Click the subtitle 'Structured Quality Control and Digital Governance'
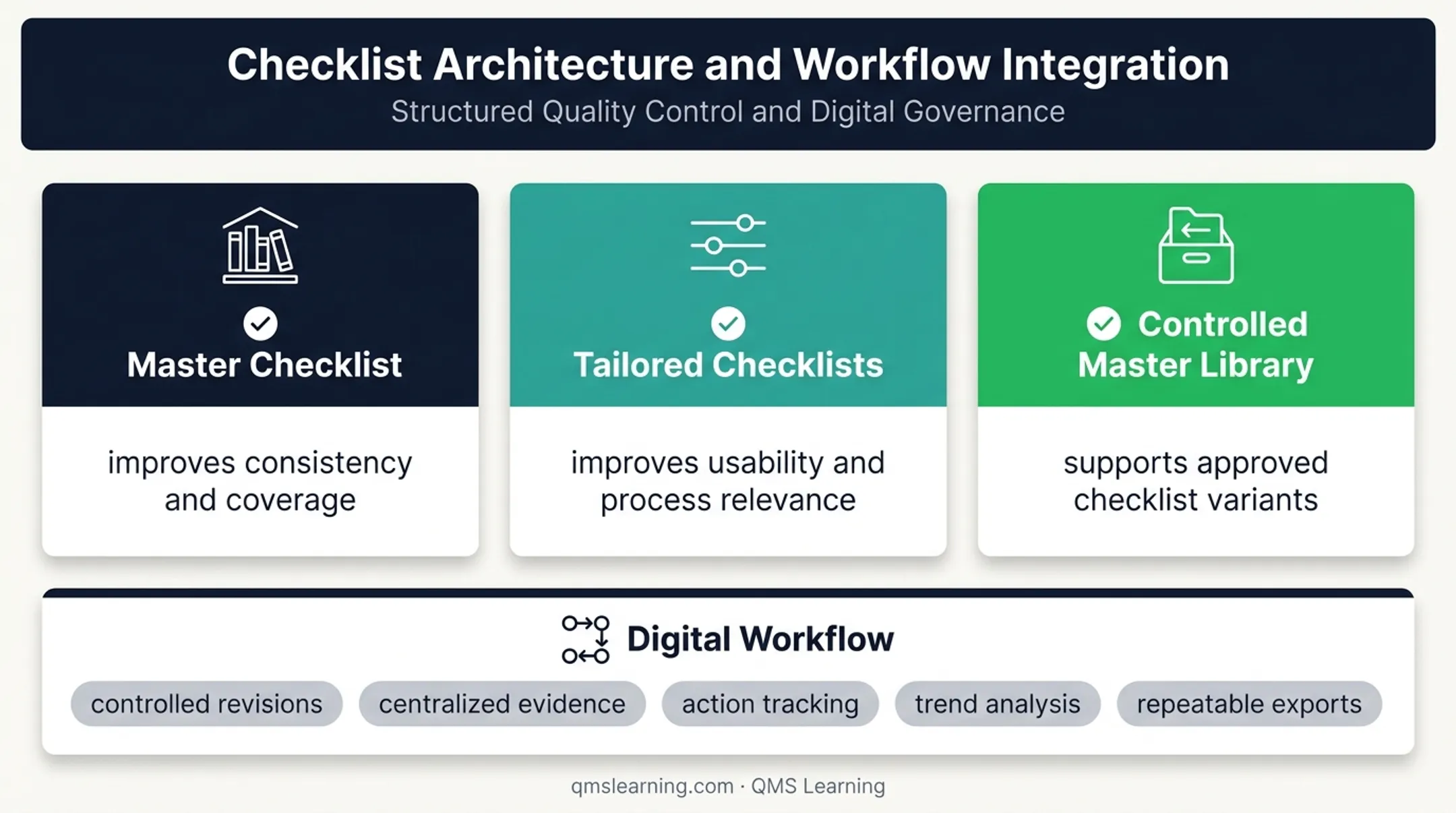This screenshot has height=813, width=1456. pyautogui.click(x=728, y=112)
